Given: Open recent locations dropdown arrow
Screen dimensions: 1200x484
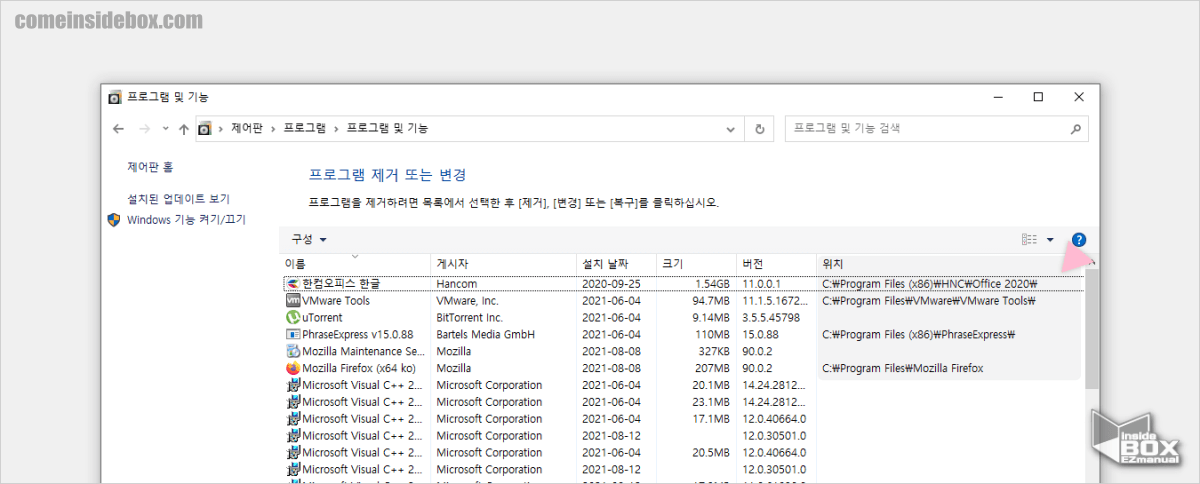Looking at the screenshot, I should click(165, 129).
